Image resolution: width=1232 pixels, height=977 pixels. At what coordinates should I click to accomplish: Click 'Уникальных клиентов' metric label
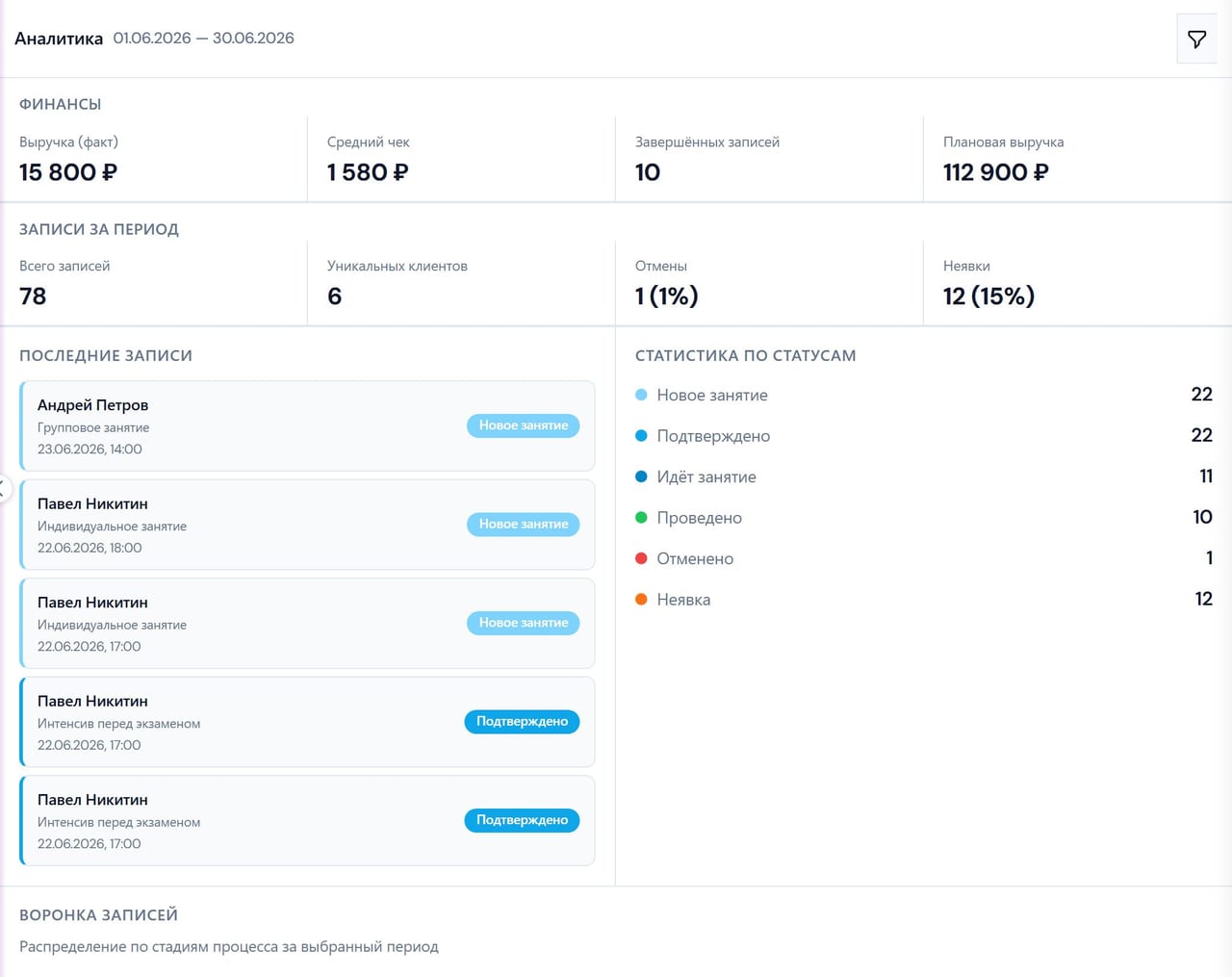coord(398,267)
